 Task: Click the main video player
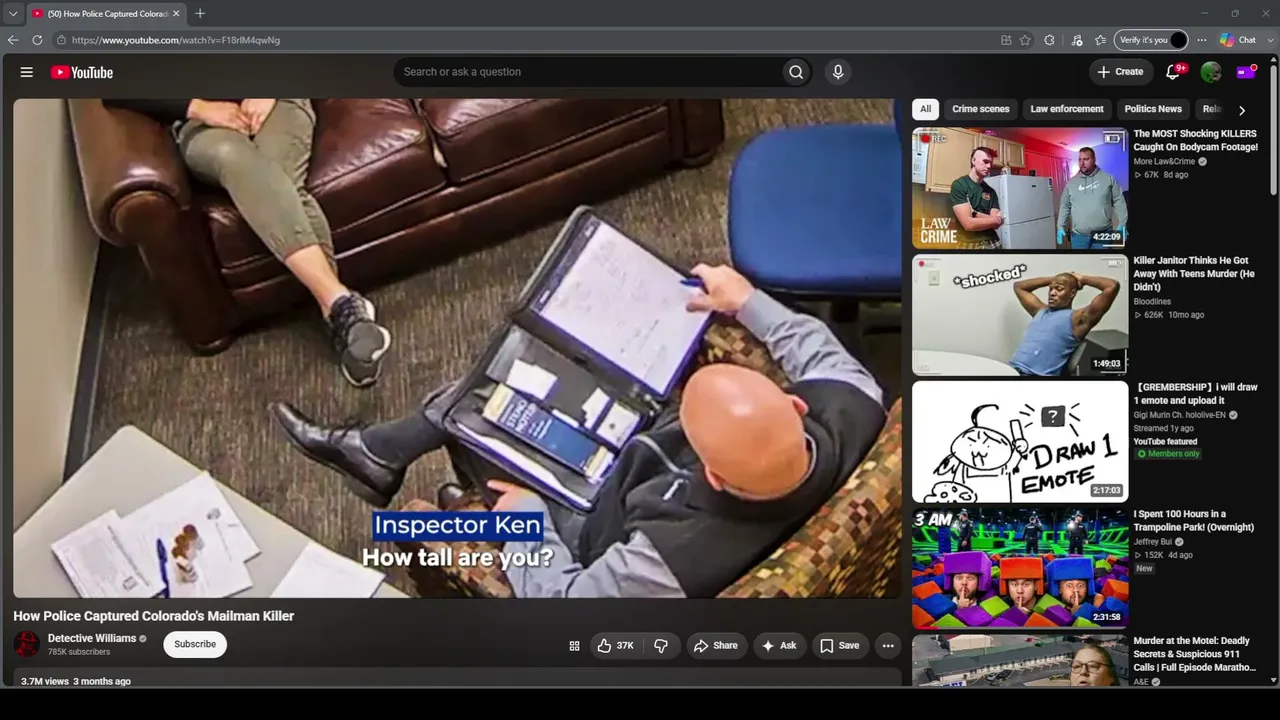(457, 348)
